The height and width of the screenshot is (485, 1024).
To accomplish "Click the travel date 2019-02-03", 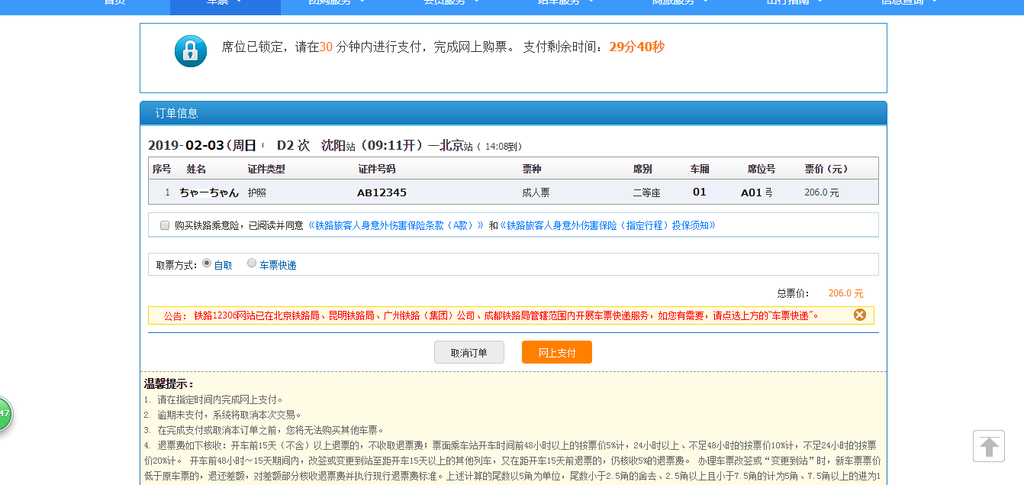I will tap(186, 146).
